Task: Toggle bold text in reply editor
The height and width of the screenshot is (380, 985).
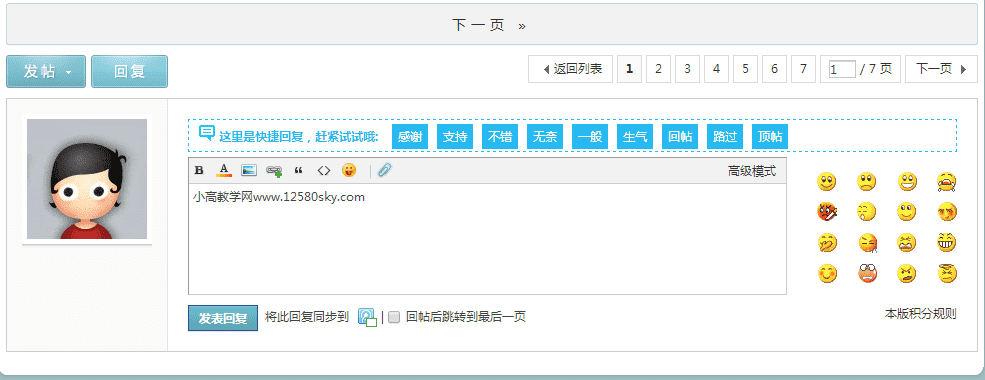Action: (x=199, y=170)
